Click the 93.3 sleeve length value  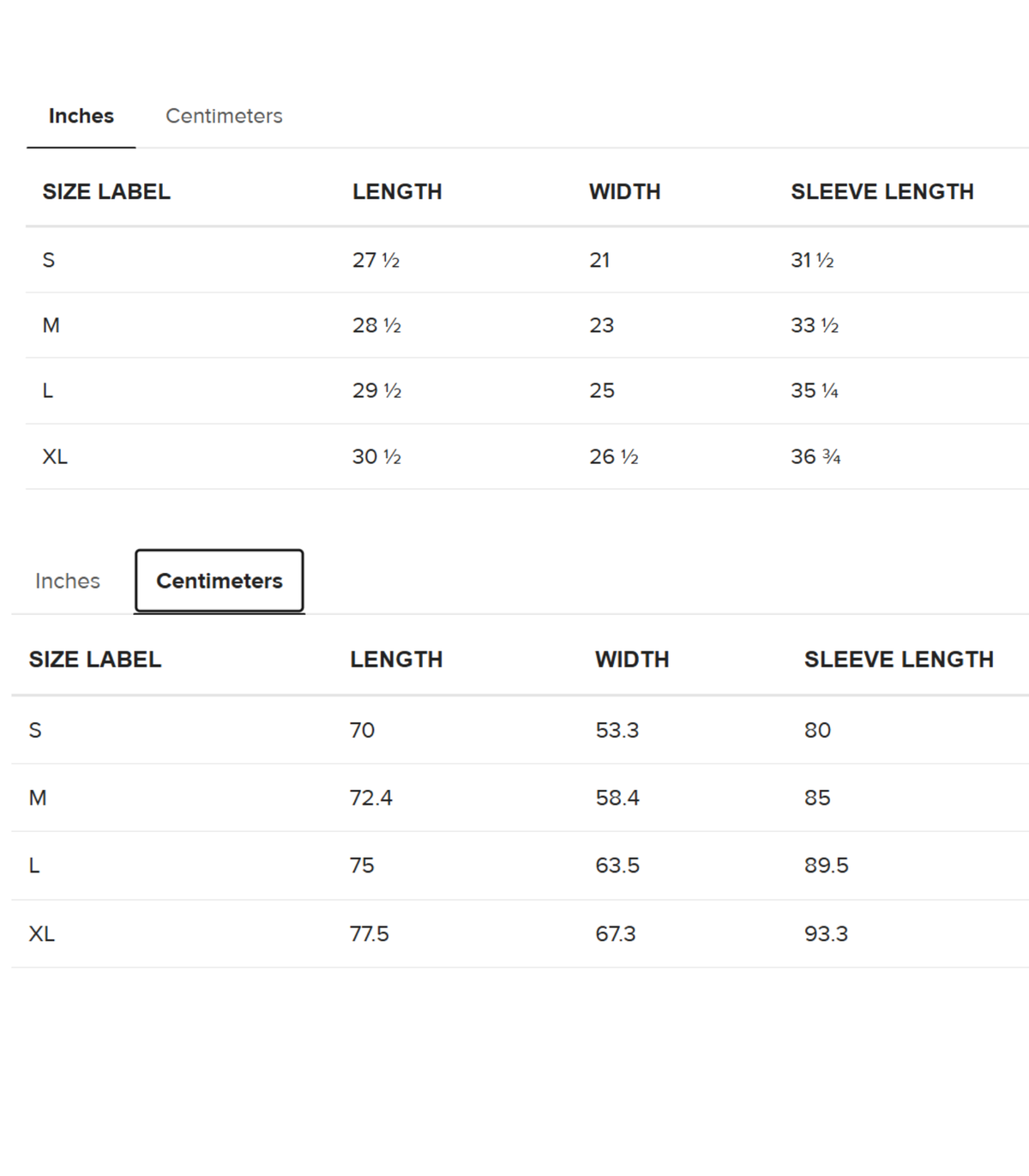pos(827,934)
